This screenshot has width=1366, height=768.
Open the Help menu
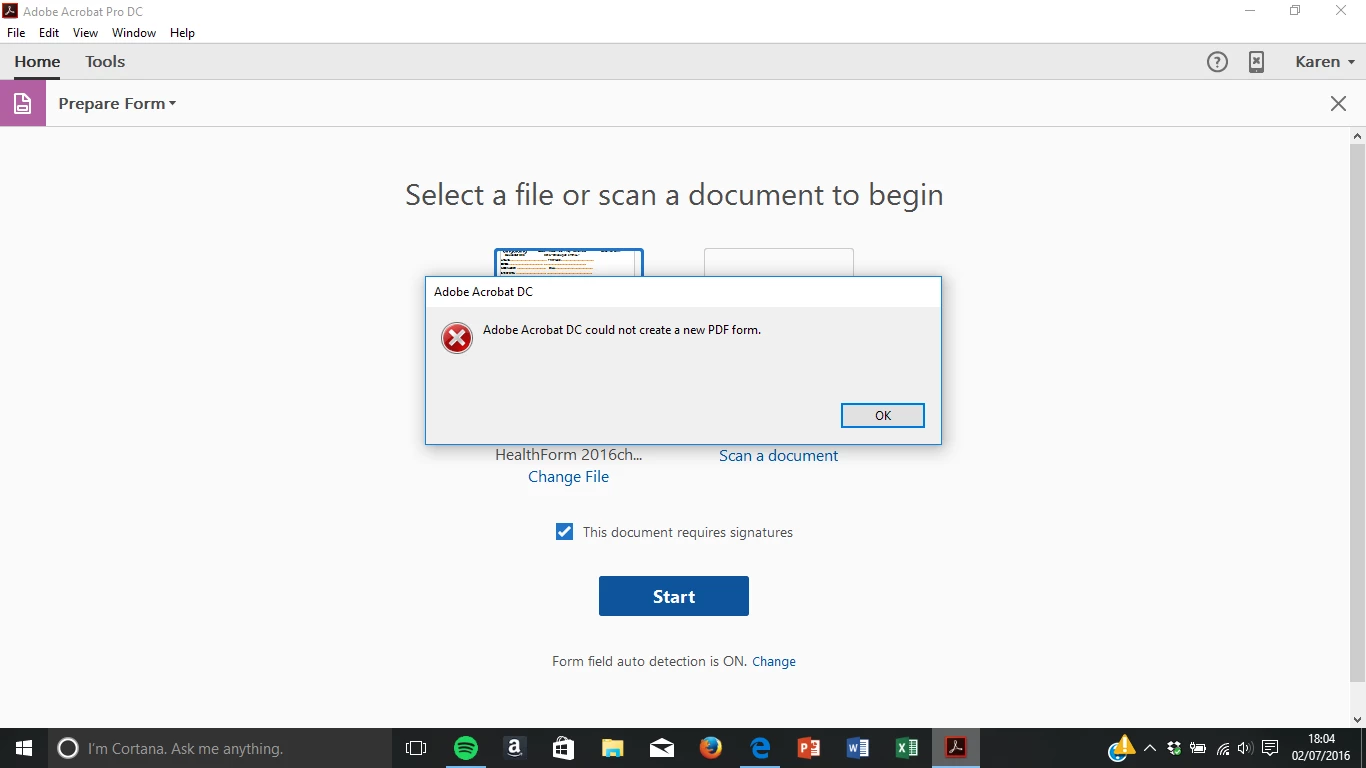tap(182, 33)
